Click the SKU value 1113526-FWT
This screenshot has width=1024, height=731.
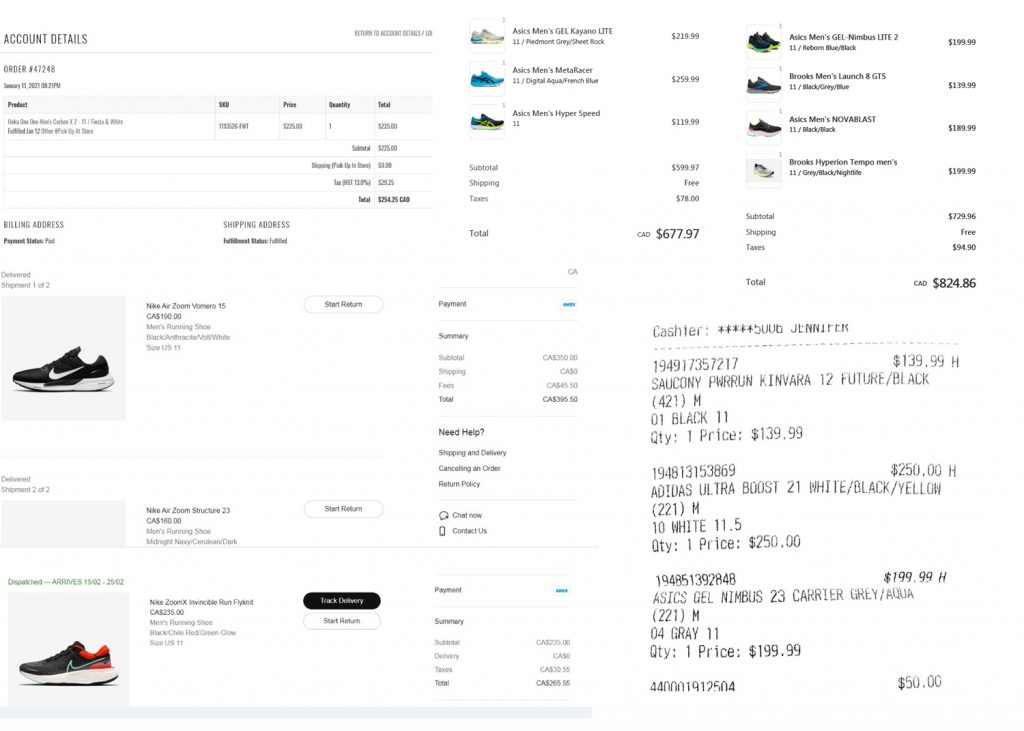[233, 126]
